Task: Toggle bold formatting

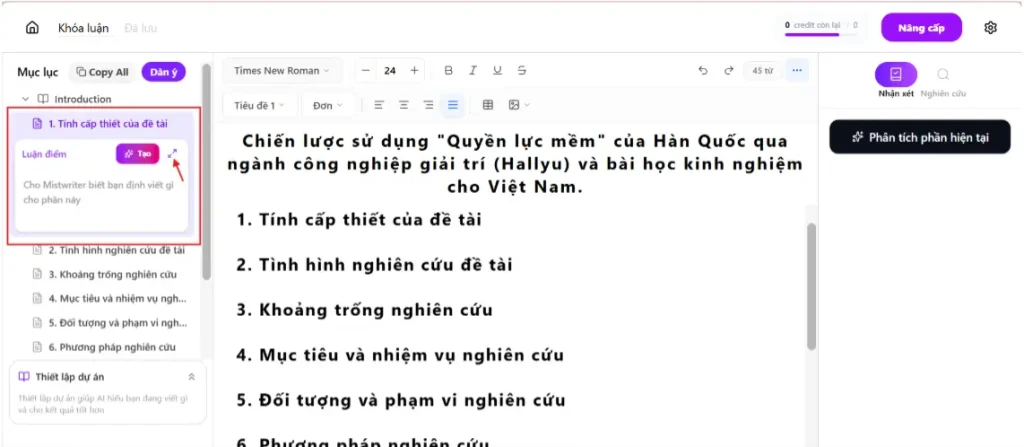Action: 448,71
